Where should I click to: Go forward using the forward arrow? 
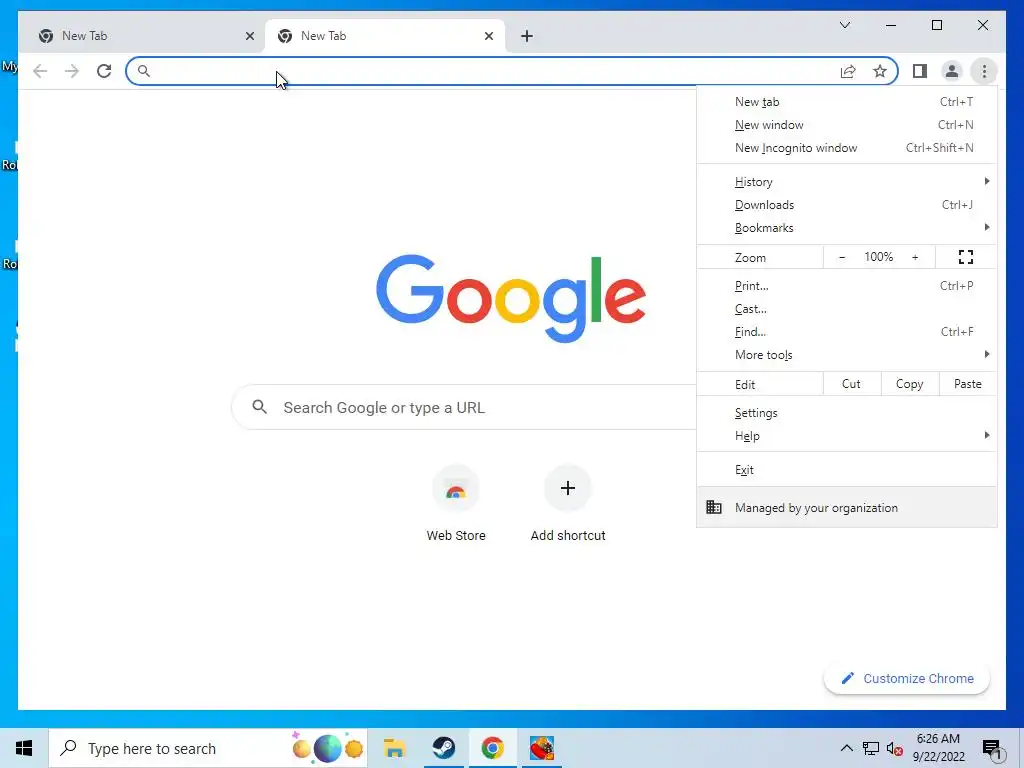click(72, 71)
